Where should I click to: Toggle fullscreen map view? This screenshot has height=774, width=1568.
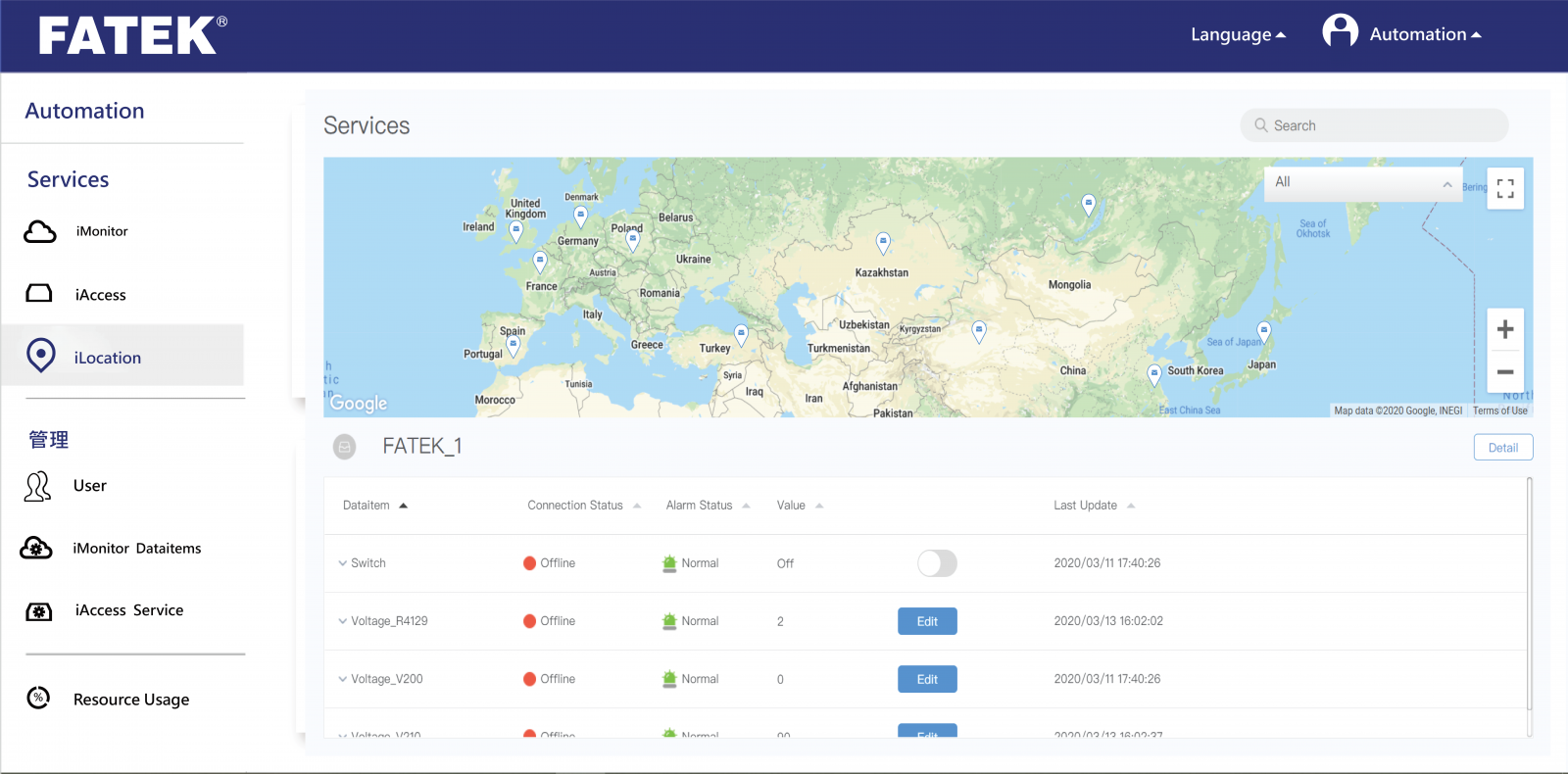1505,188
